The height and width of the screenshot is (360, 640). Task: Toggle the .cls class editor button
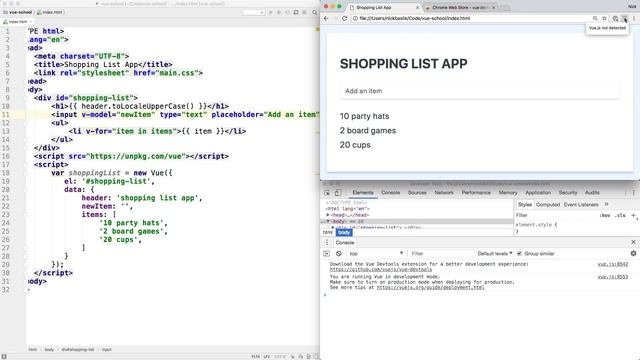(x=620, y=215)
